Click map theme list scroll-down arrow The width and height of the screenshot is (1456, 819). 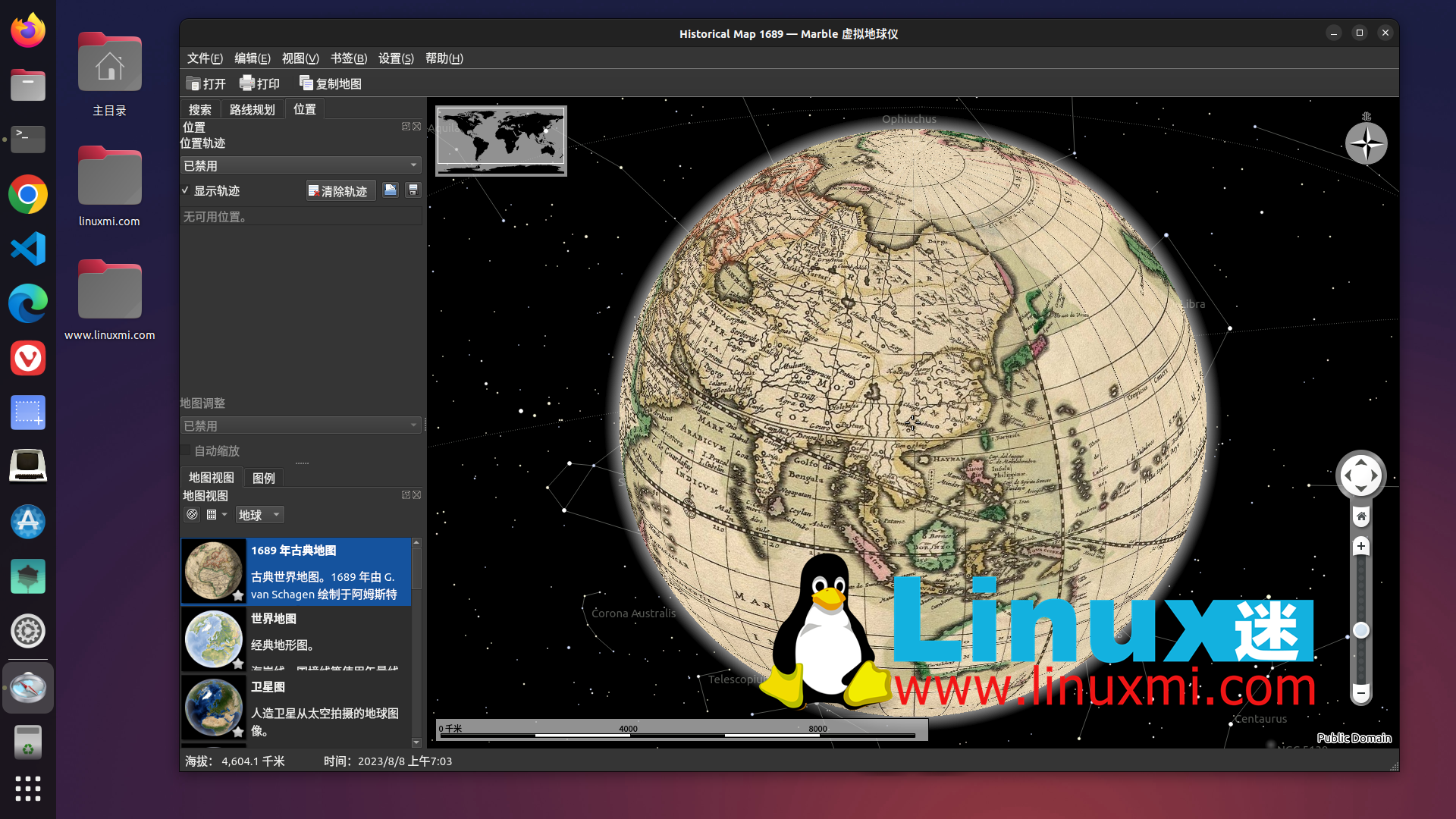point(416,742)
